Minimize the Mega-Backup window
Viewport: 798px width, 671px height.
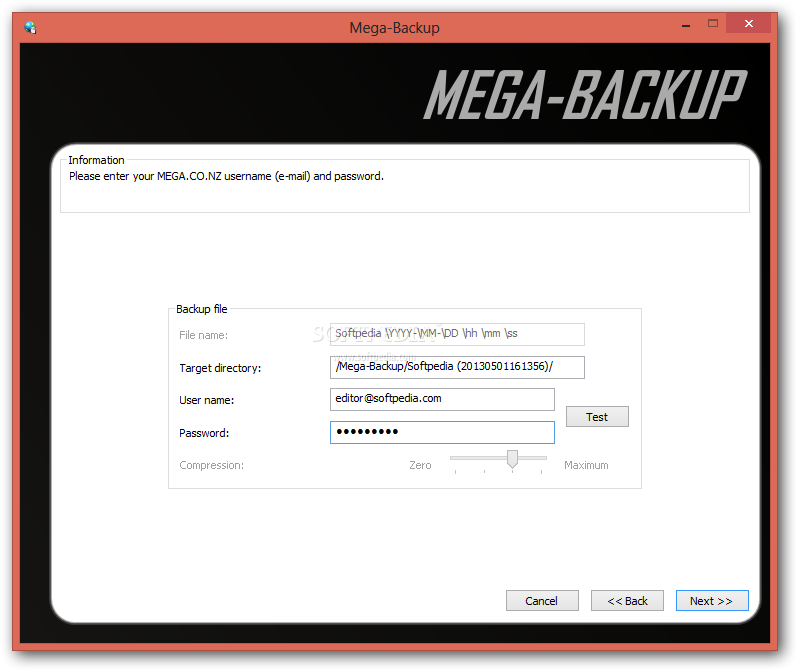pyautogui.click(x=686, y=24)
